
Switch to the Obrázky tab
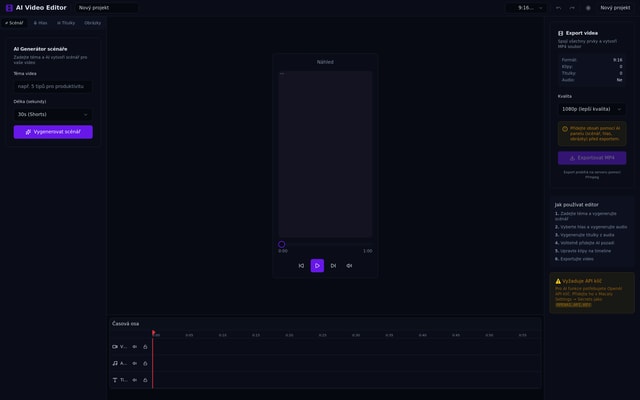click(x=93, y=23)
